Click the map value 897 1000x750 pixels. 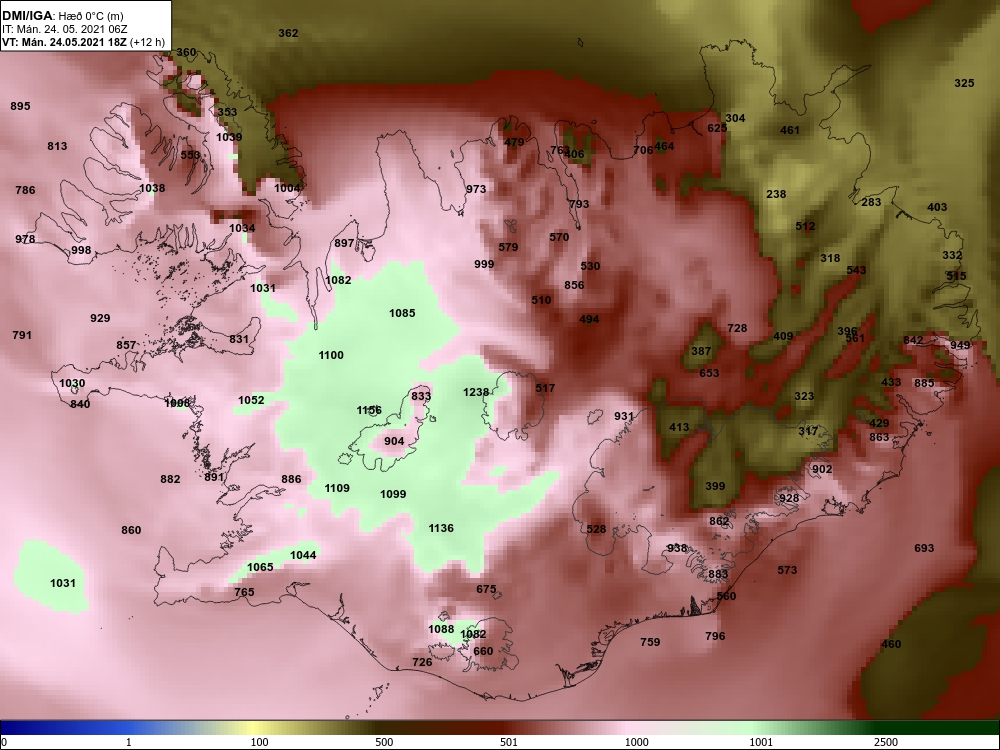pyautogui.click(x=344, y=244)
